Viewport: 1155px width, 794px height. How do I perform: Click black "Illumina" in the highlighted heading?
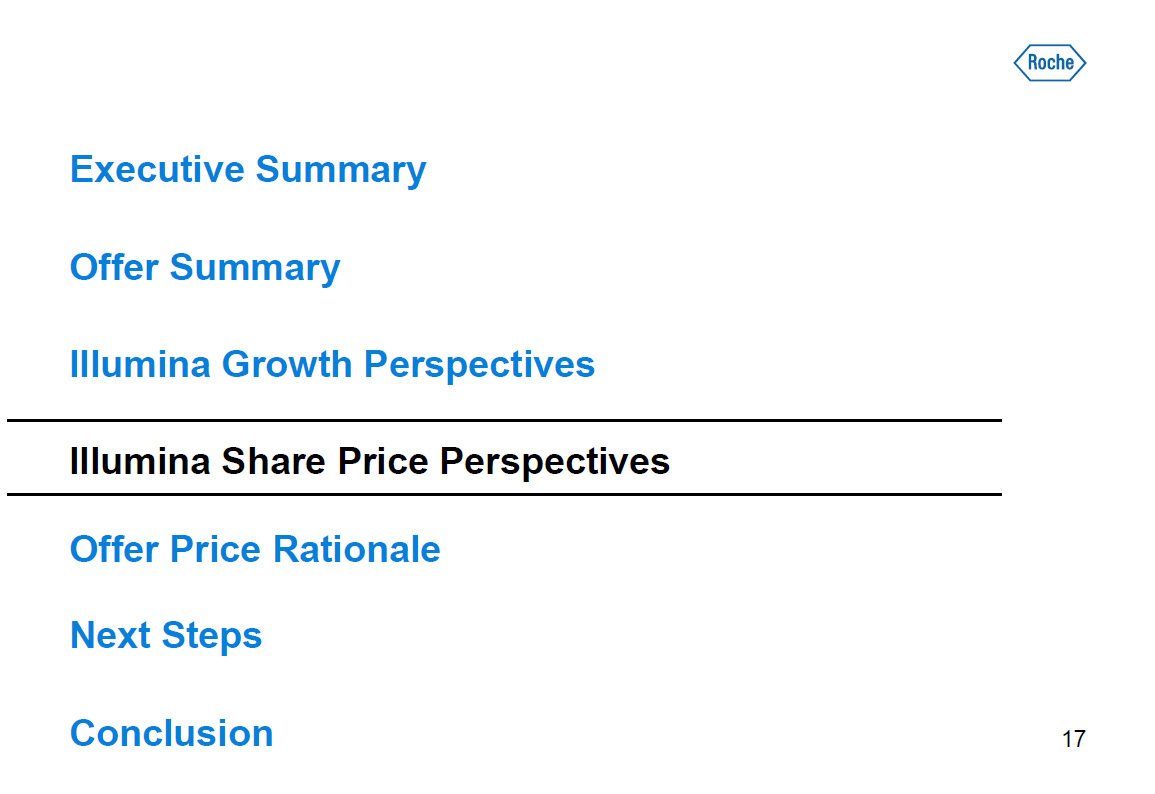tap(140, 461)
